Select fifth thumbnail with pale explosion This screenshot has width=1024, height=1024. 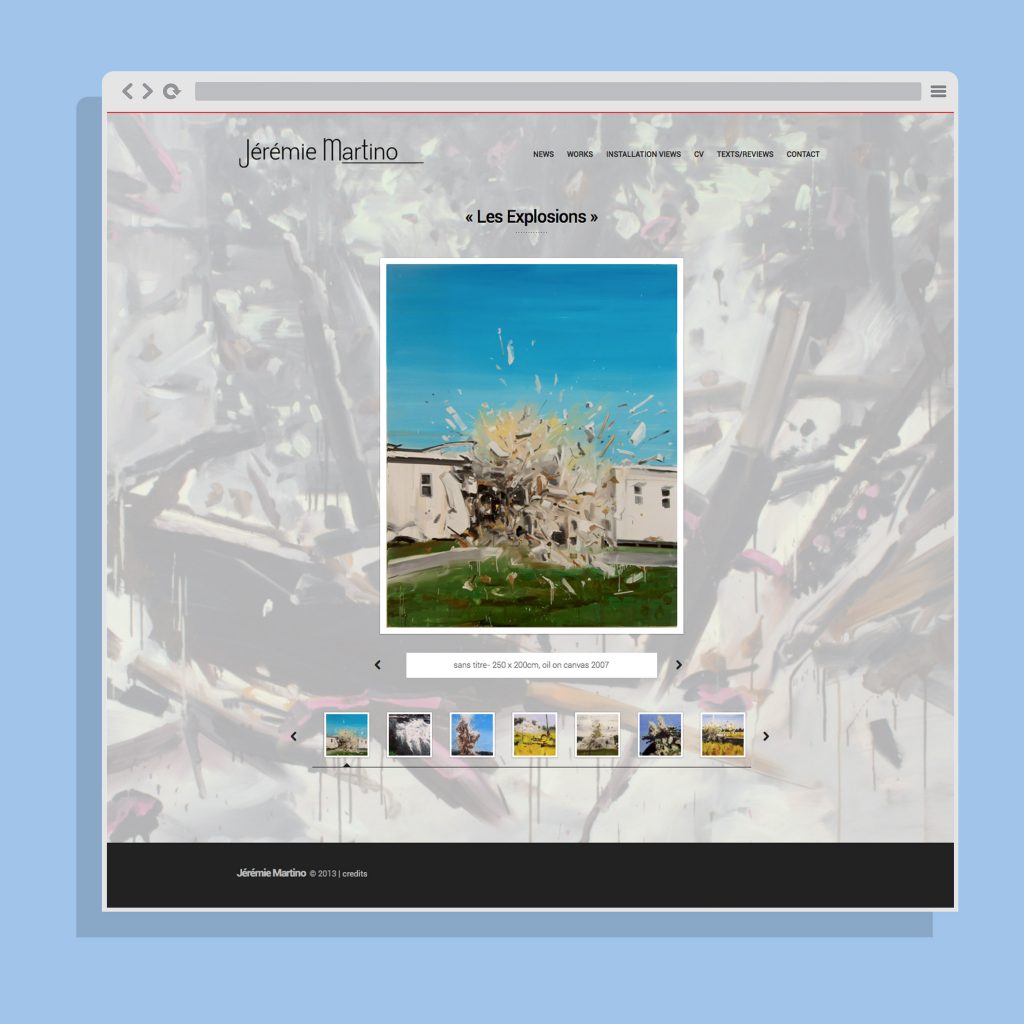[x=598, y=735]
